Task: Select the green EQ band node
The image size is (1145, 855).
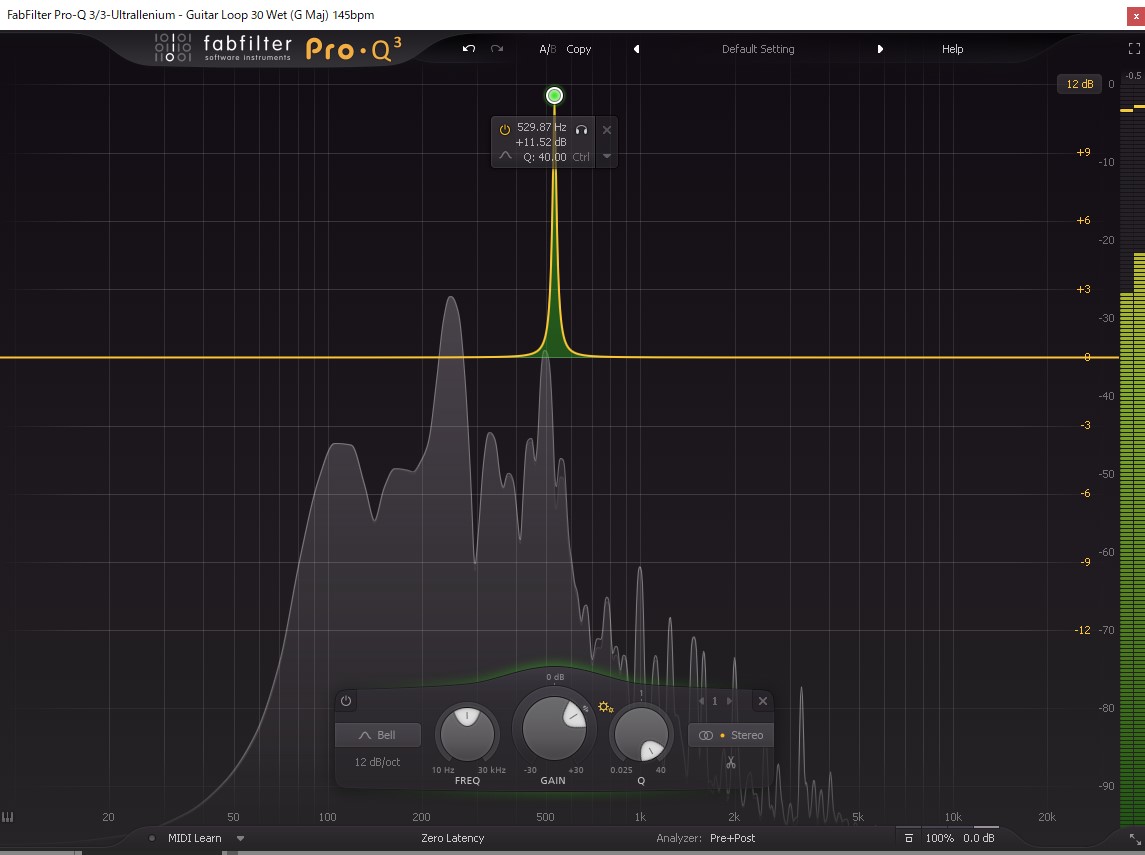Action: (x=554, y=96)
